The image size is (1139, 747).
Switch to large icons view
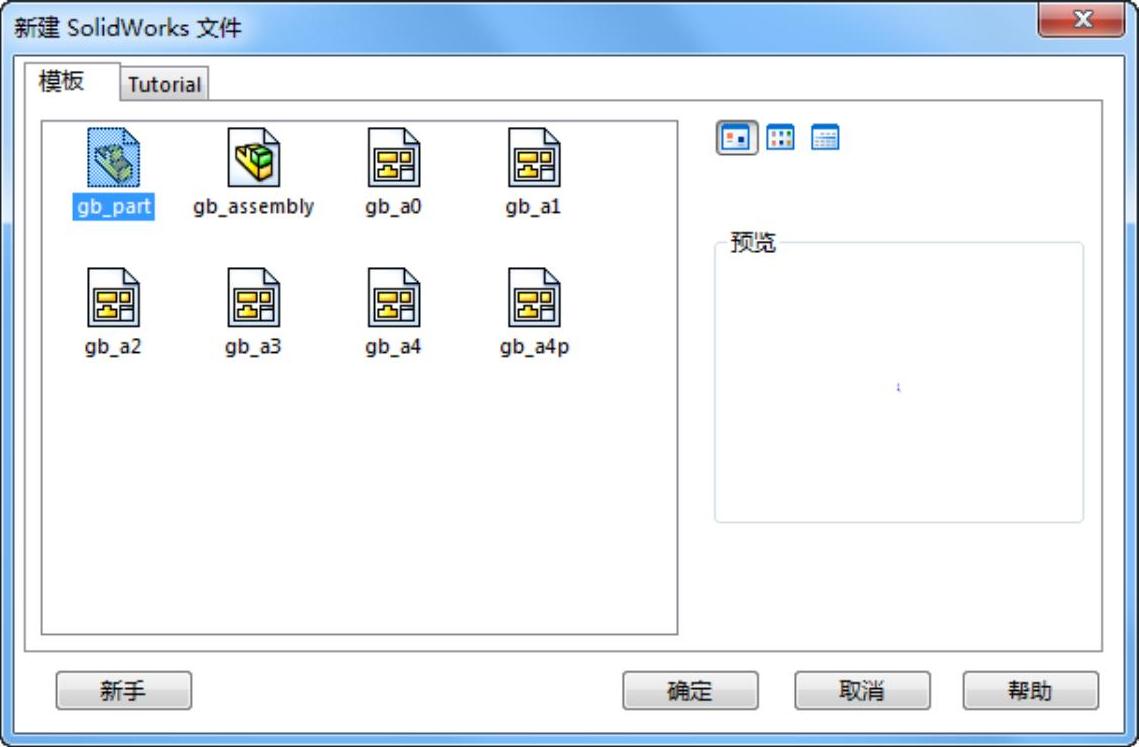point(737,137)
